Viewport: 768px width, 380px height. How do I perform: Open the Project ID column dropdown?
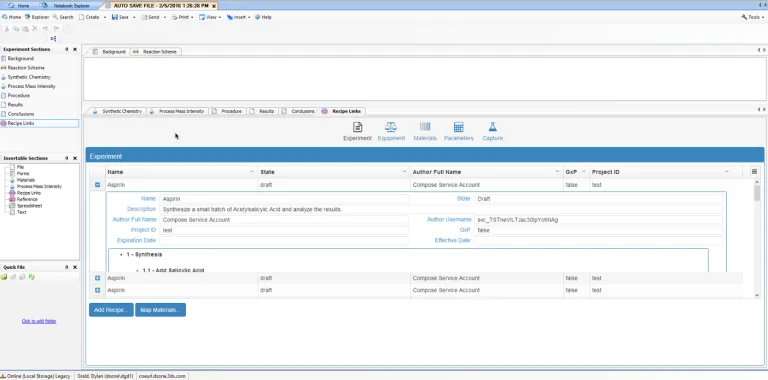[726, 172]
